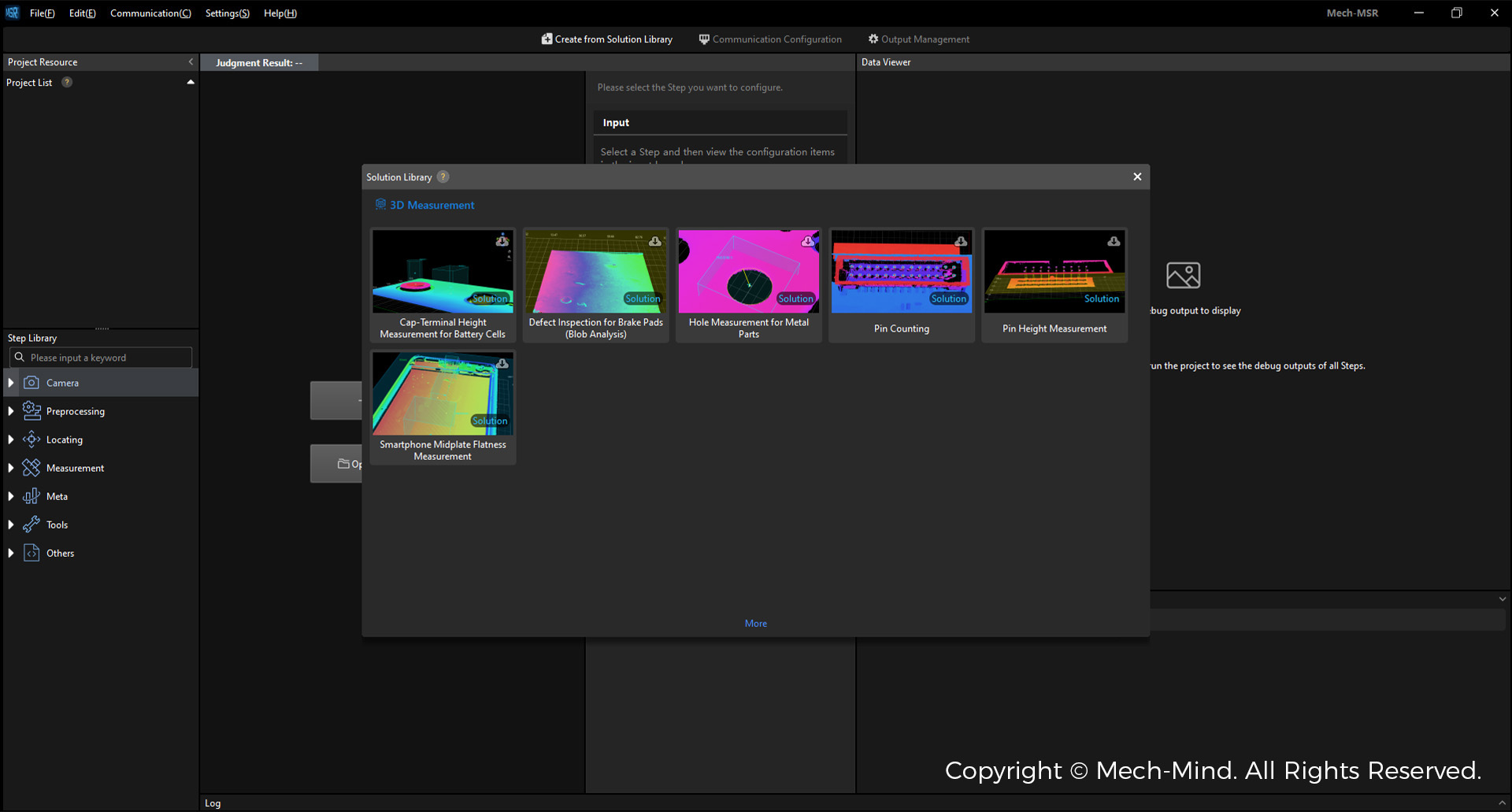
Task: Close the Solution Library dialog
Action: pyautogui.click(x=1137, y=176)
